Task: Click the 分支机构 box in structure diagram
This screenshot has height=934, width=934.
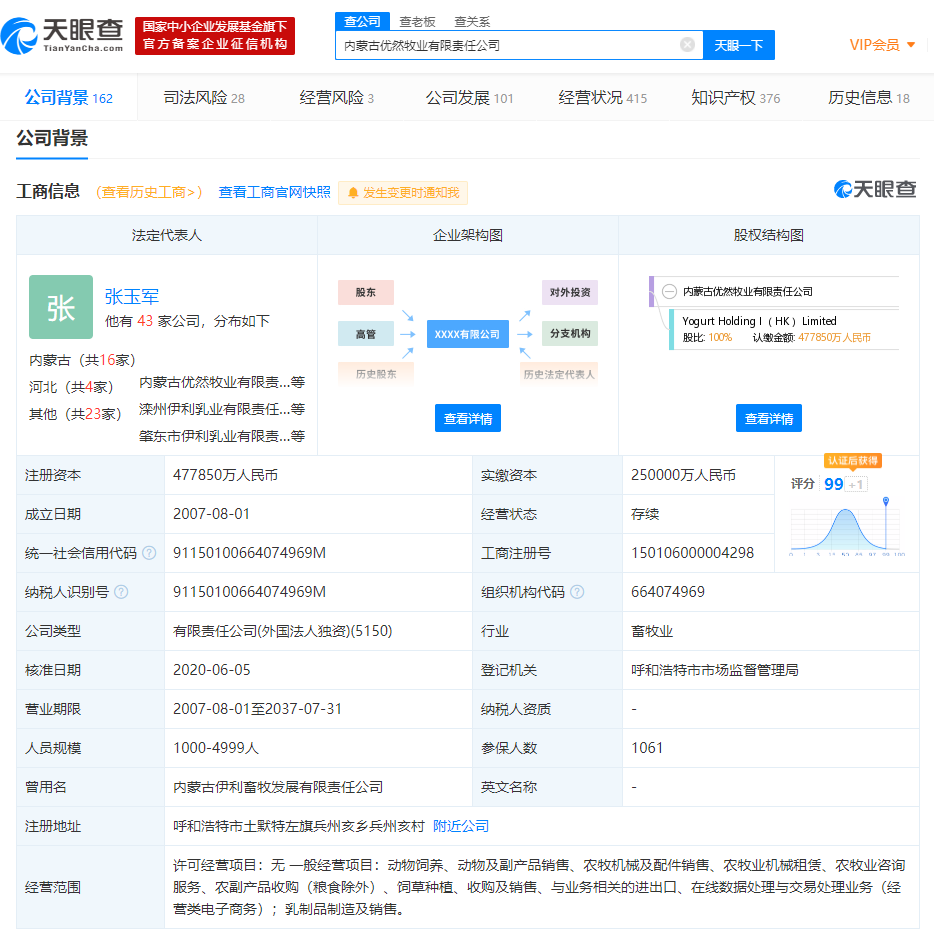Action: 569,333
